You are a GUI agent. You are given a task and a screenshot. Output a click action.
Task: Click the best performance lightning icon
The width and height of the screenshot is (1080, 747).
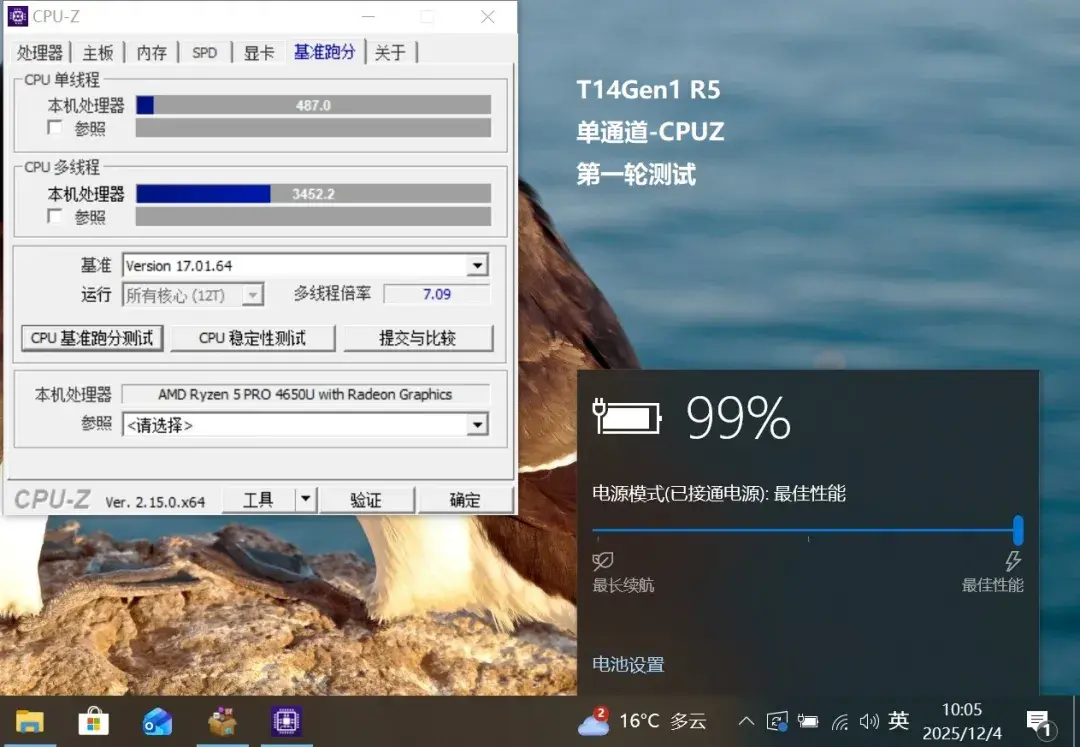pos(1012,561)
